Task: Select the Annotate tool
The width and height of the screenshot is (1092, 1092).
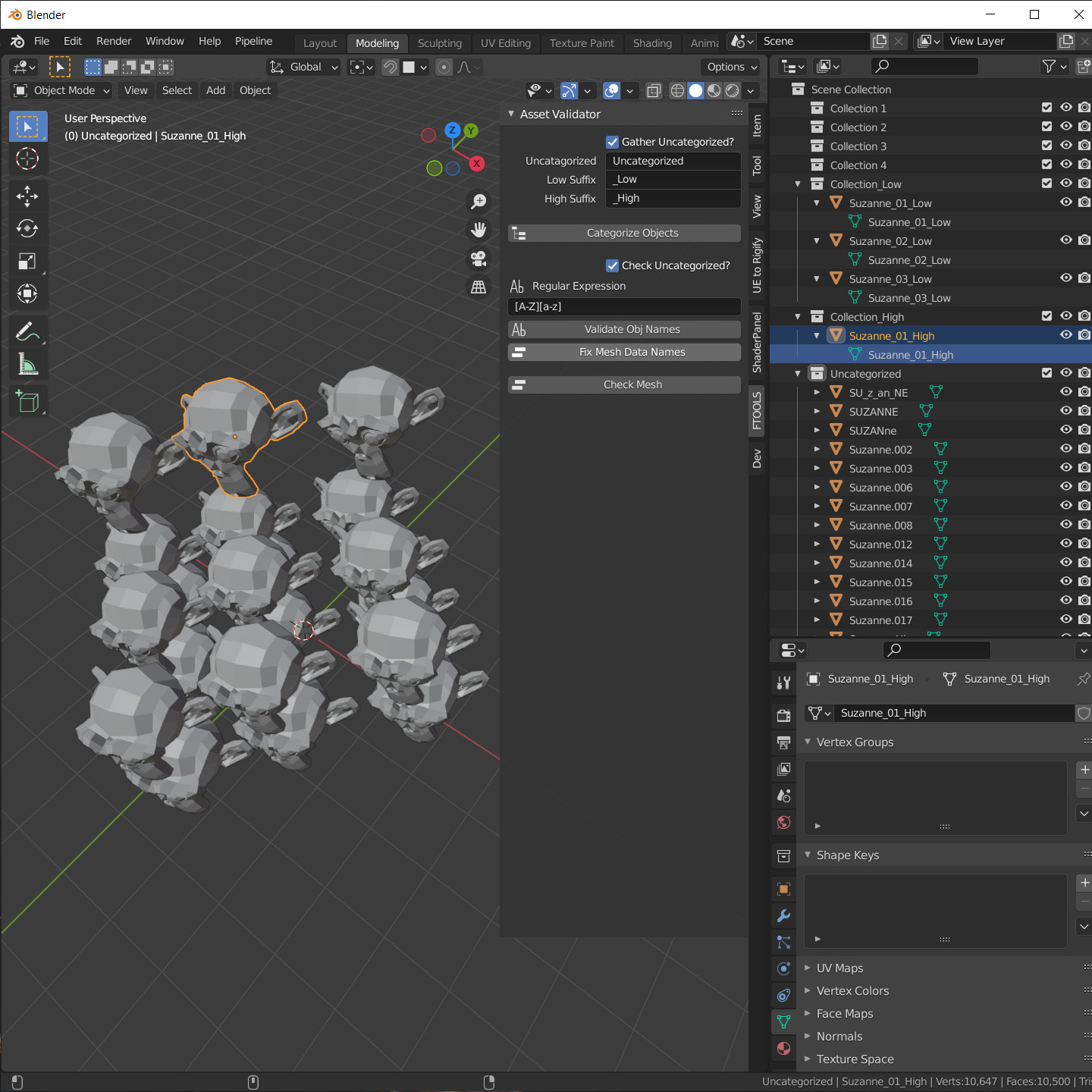Action: (27, 331)
